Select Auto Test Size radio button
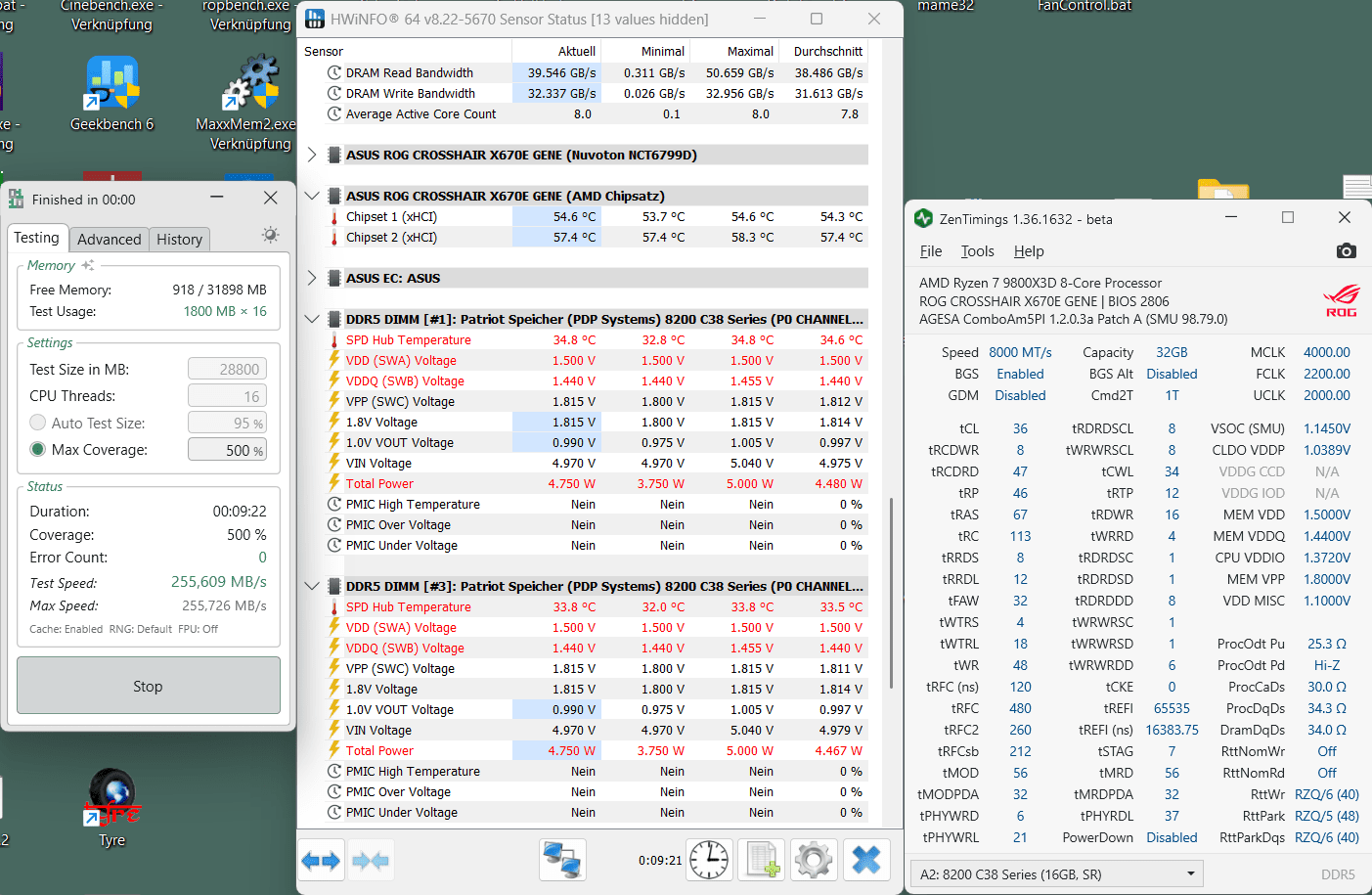This screenshot has width=1372, height=895. tap(38, 423)
